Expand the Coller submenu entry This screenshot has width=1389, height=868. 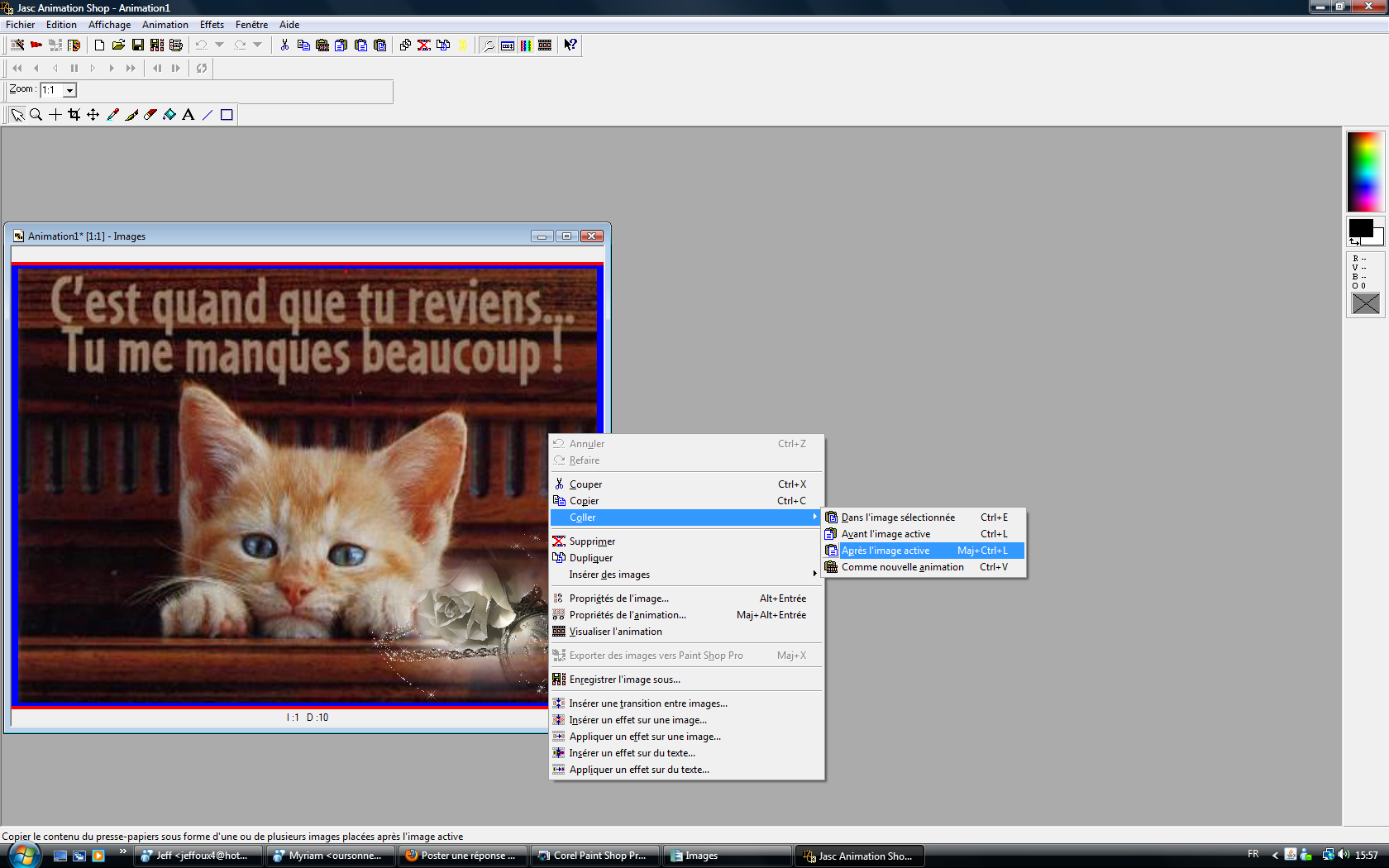coord(685,517)
